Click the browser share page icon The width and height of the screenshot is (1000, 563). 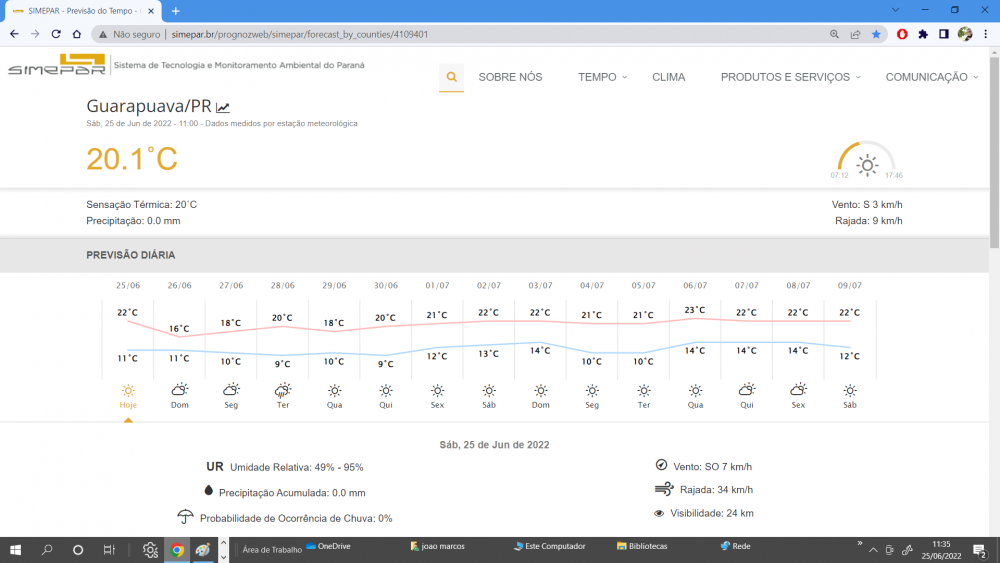(855, 34)
